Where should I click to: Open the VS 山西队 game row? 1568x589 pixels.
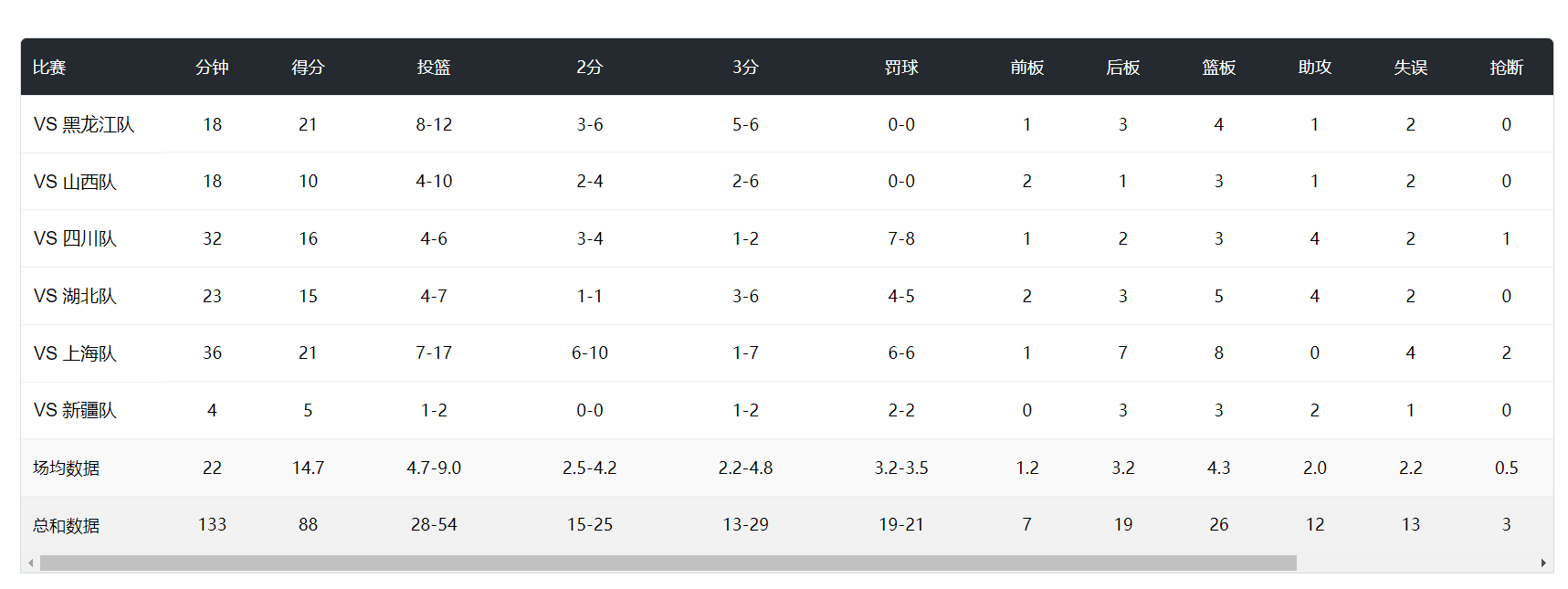click(75, 182)
